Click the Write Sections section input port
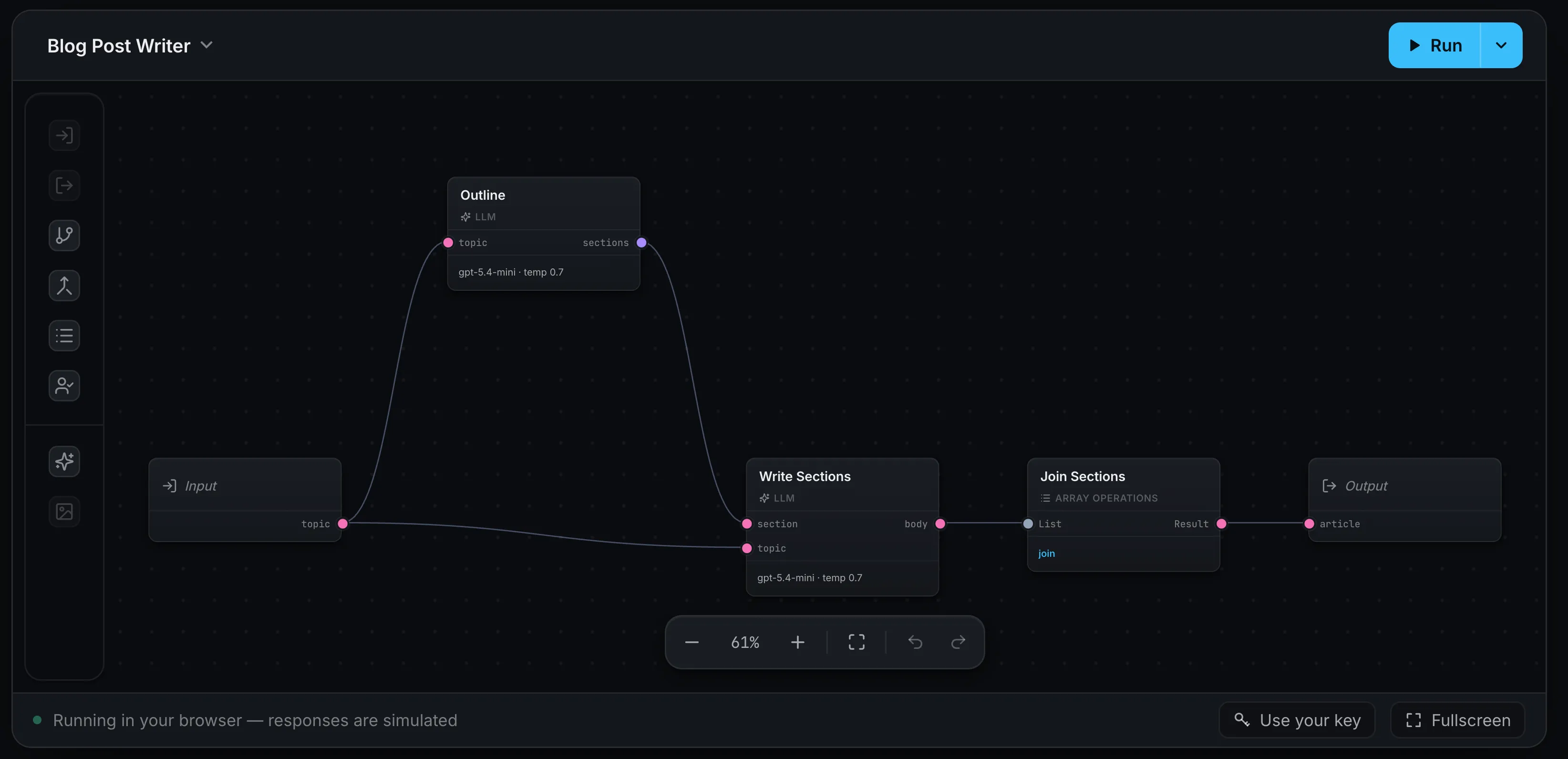The height and width of the screenshot is (759, 1568). (747, 523)
